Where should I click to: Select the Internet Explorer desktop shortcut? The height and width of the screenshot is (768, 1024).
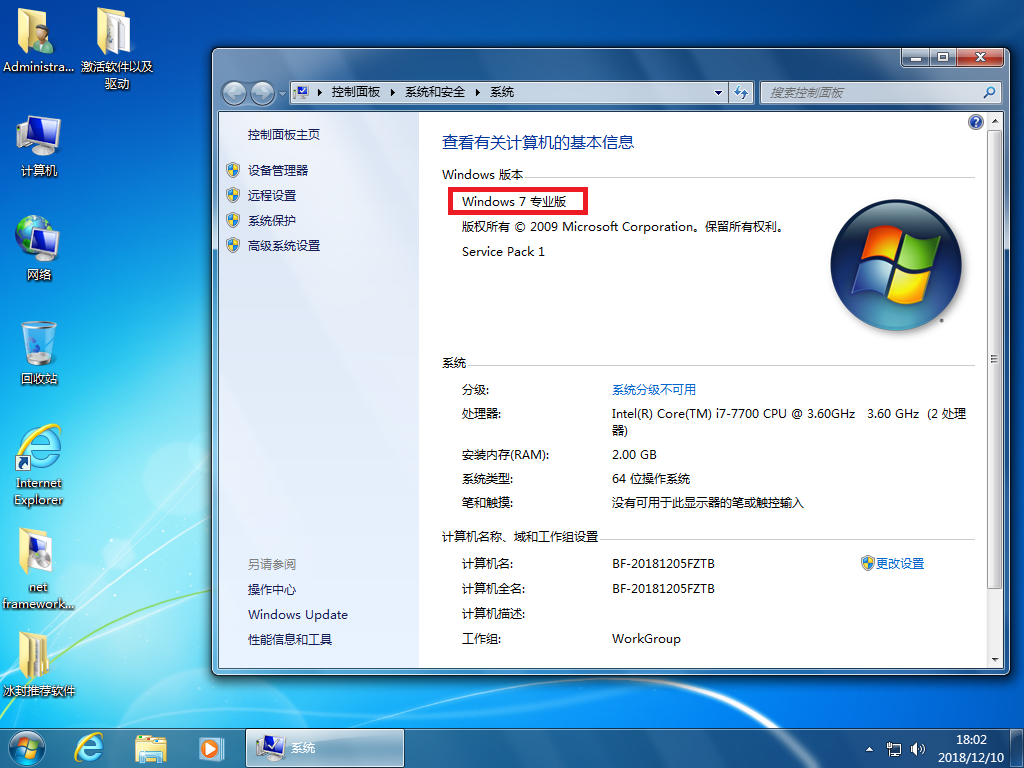coord(39,465)
